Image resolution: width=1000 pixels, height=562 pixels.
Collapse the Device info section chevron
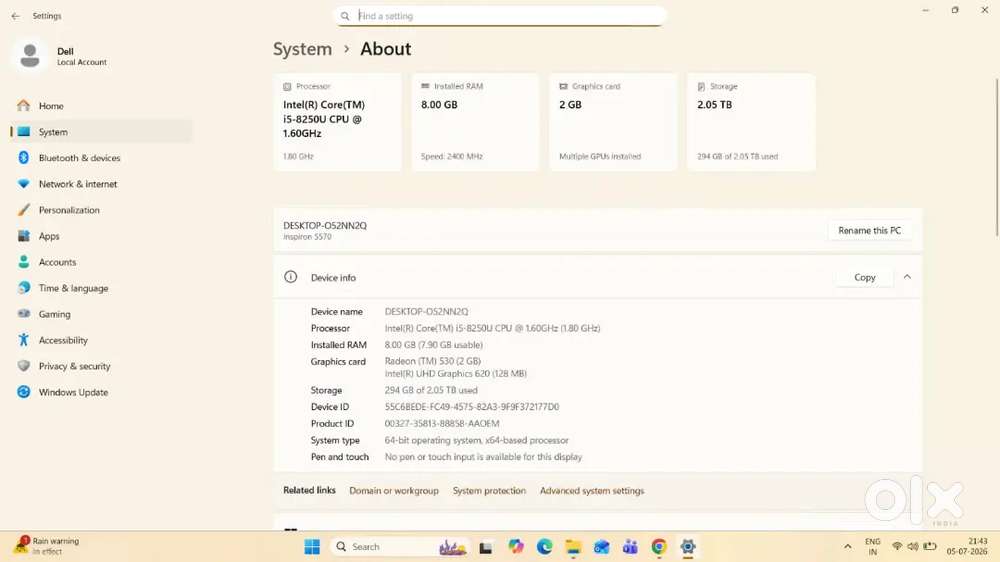[907, 277]
